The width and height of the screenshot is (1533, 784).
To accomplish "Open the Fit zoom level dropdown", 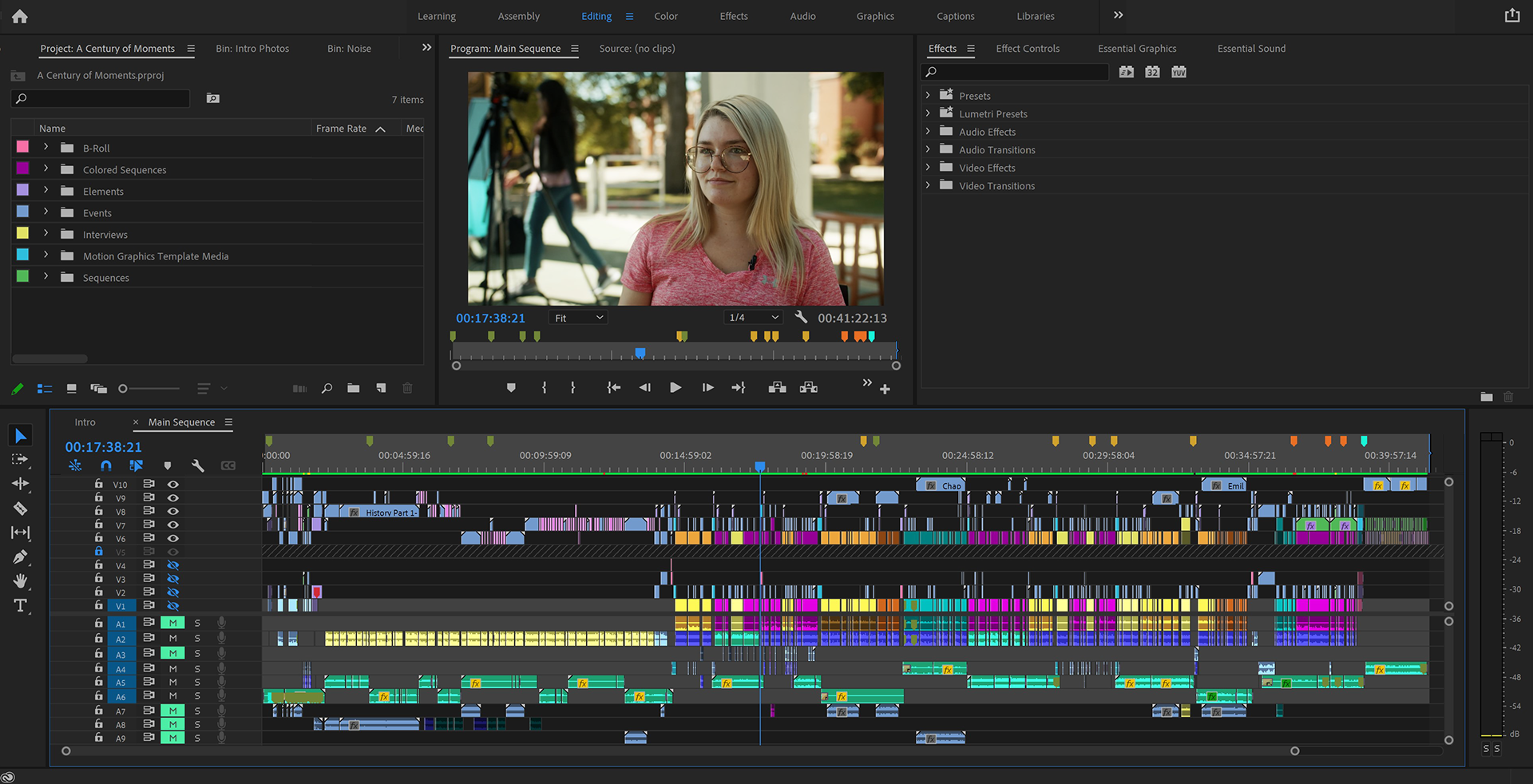I will (579, 318).
